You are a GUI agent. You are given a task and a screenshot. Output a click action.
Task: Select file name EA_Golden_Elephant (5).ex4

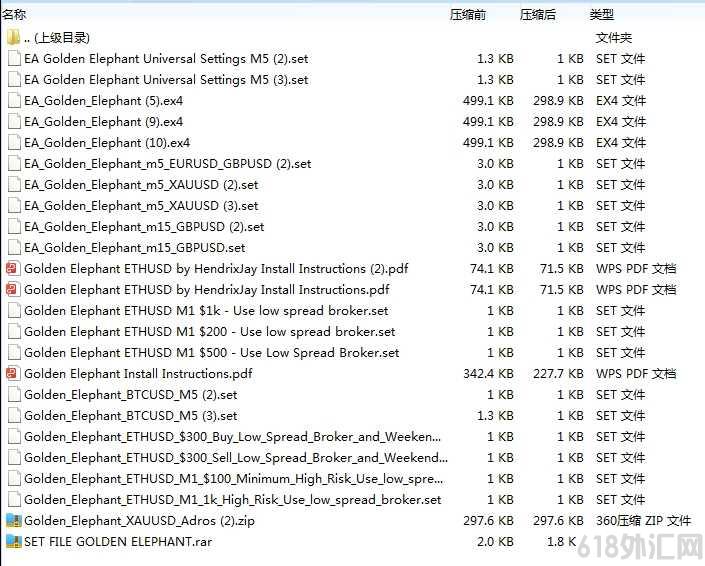pyautogui.click(x=103, y=101)
